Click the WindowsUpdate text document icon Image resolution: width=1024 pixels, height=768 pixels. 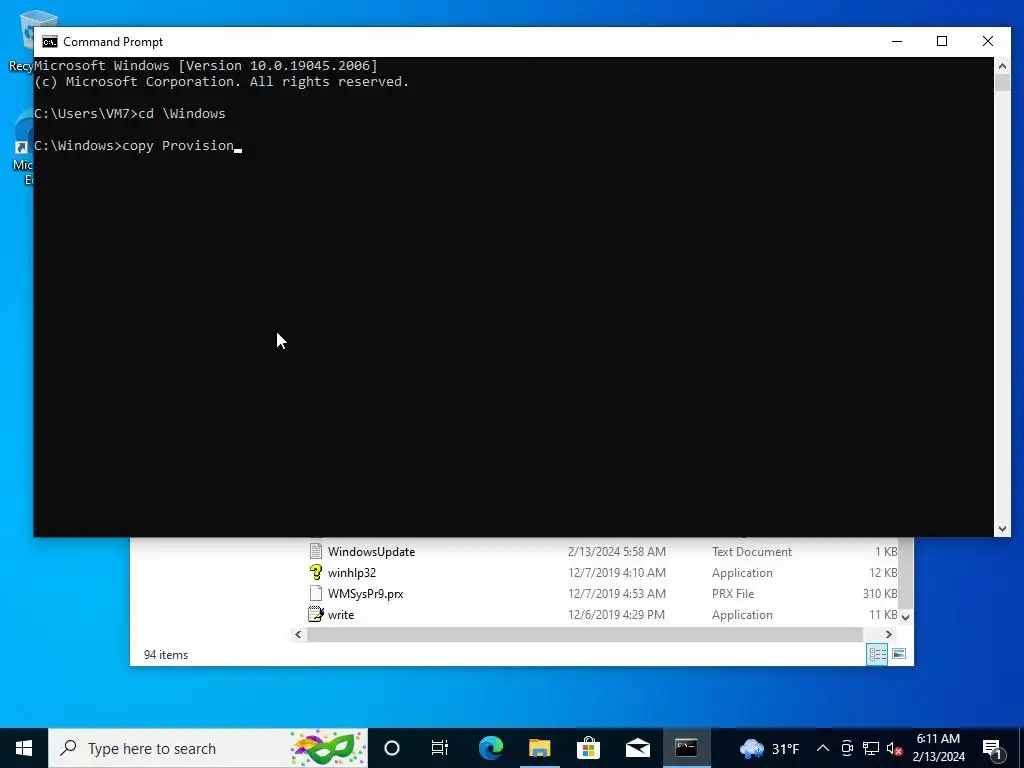click(x=316, y=551)
